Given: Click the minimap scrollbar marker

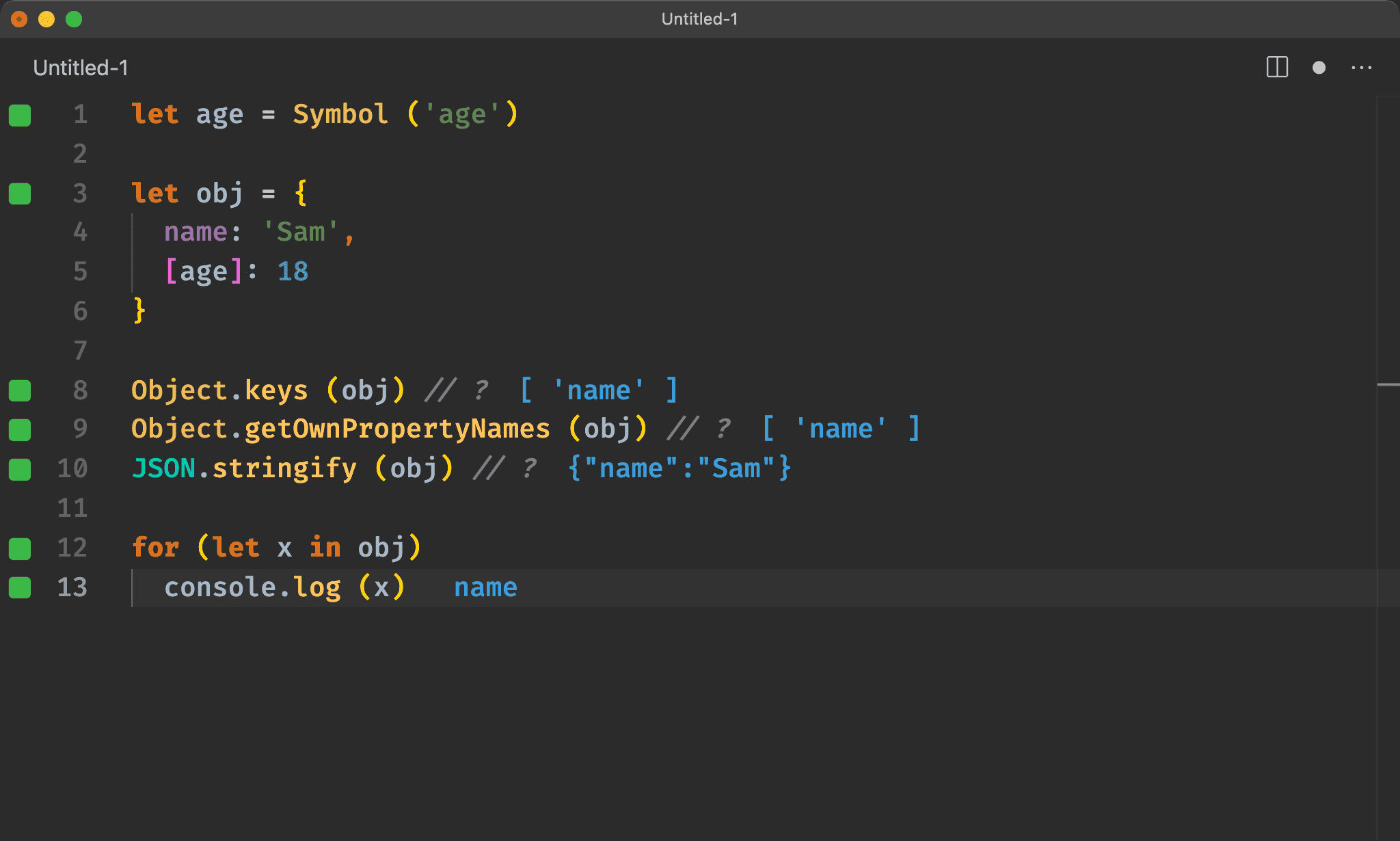Looking at the screenshot, I should [x=1388, y=385].
